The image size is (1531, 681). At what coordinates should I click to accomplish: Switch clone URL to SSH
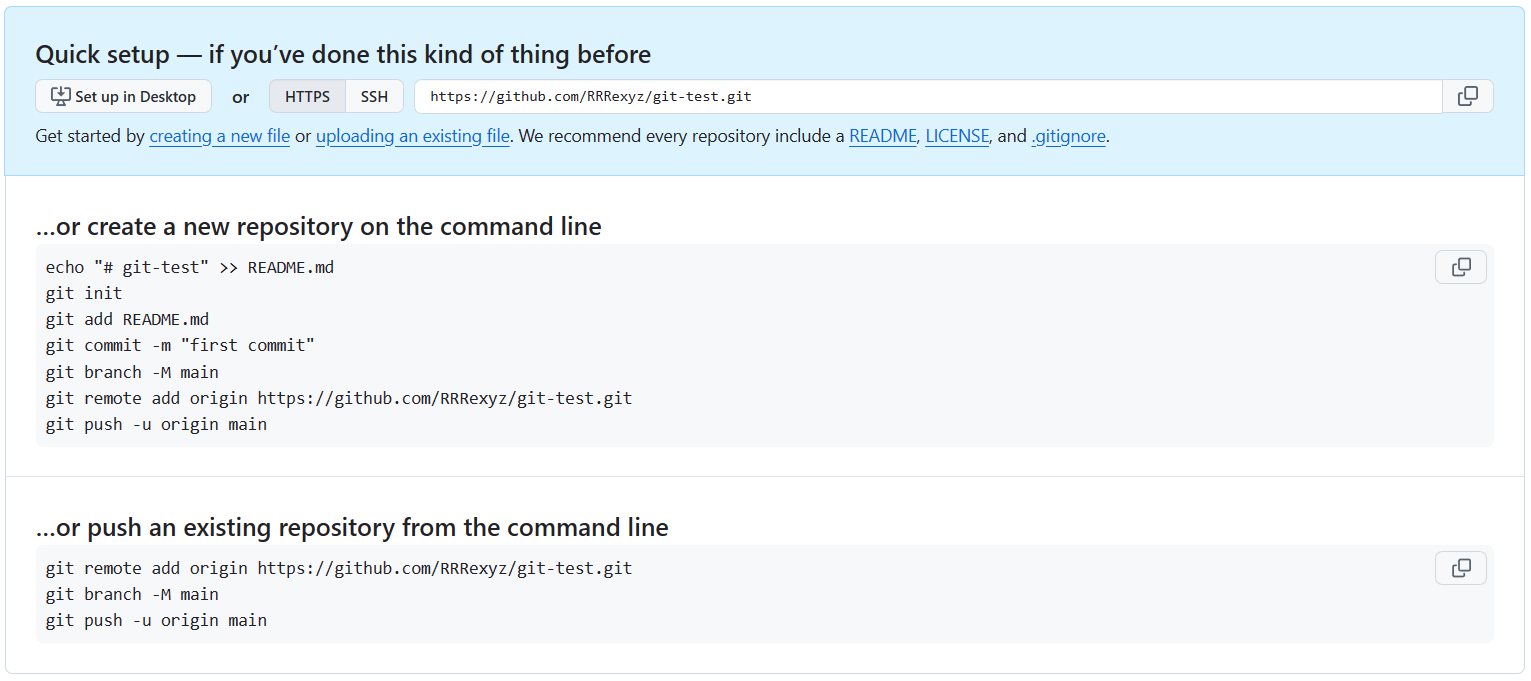374,97
